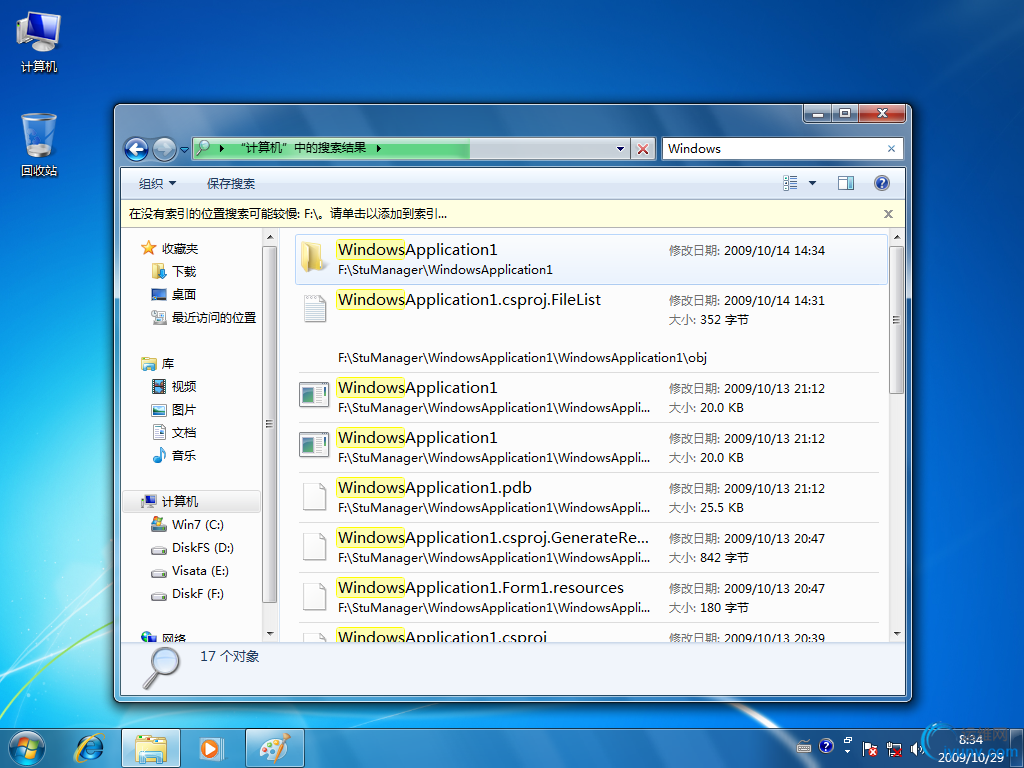Click the network tray icon with red X

893,748
